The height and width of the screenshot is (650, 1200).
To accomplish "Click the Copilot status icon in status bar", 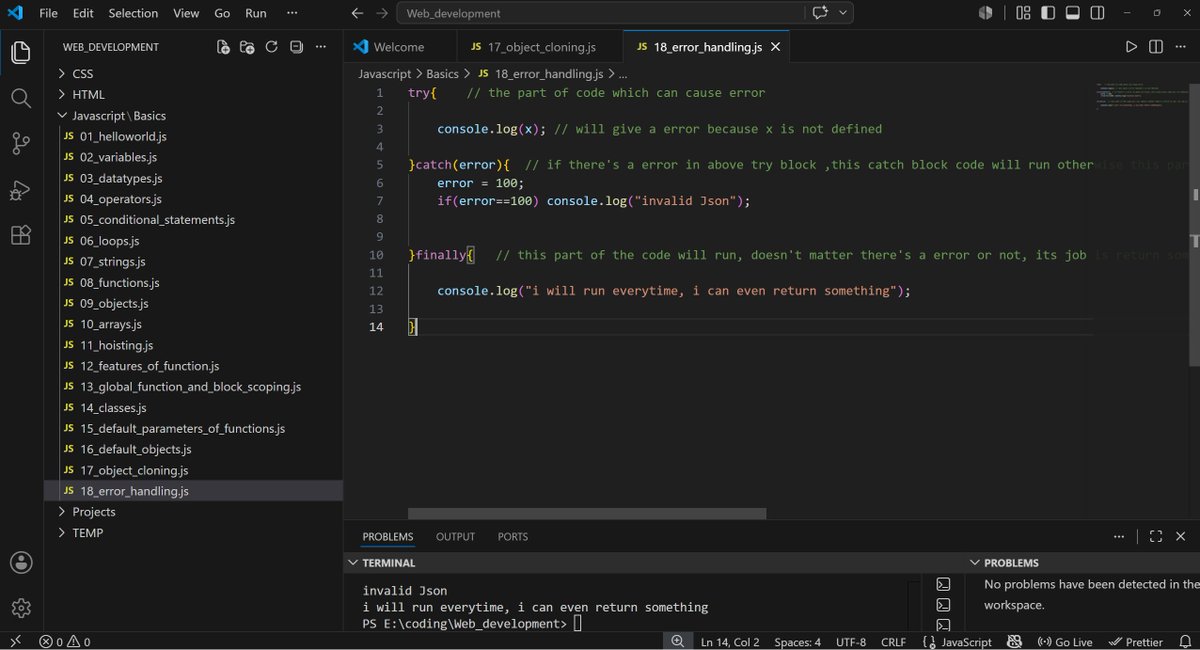I will pos(1015,641).
